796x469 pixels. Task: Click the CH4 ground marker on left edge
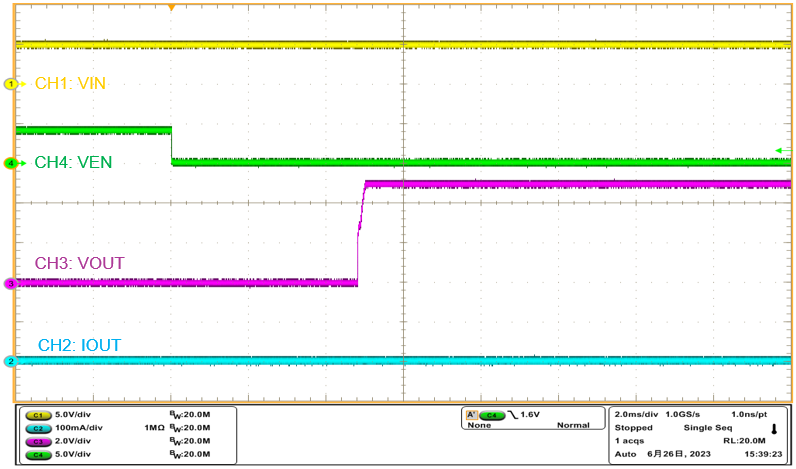coord(12,163)
